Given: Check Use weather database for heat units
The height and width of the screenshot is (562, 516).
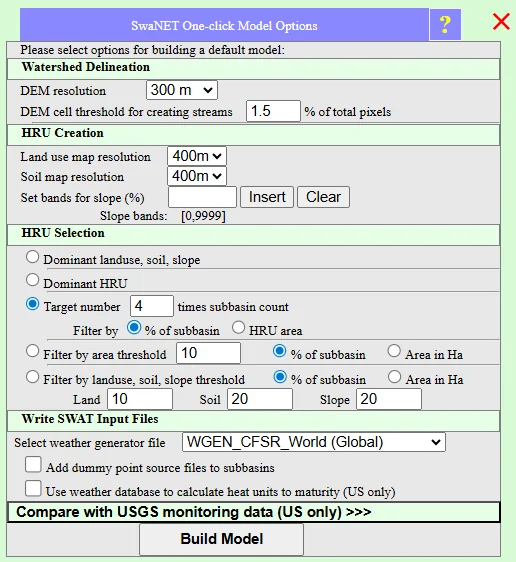Looking at the screenshot, I should click(x=33, y=489).
